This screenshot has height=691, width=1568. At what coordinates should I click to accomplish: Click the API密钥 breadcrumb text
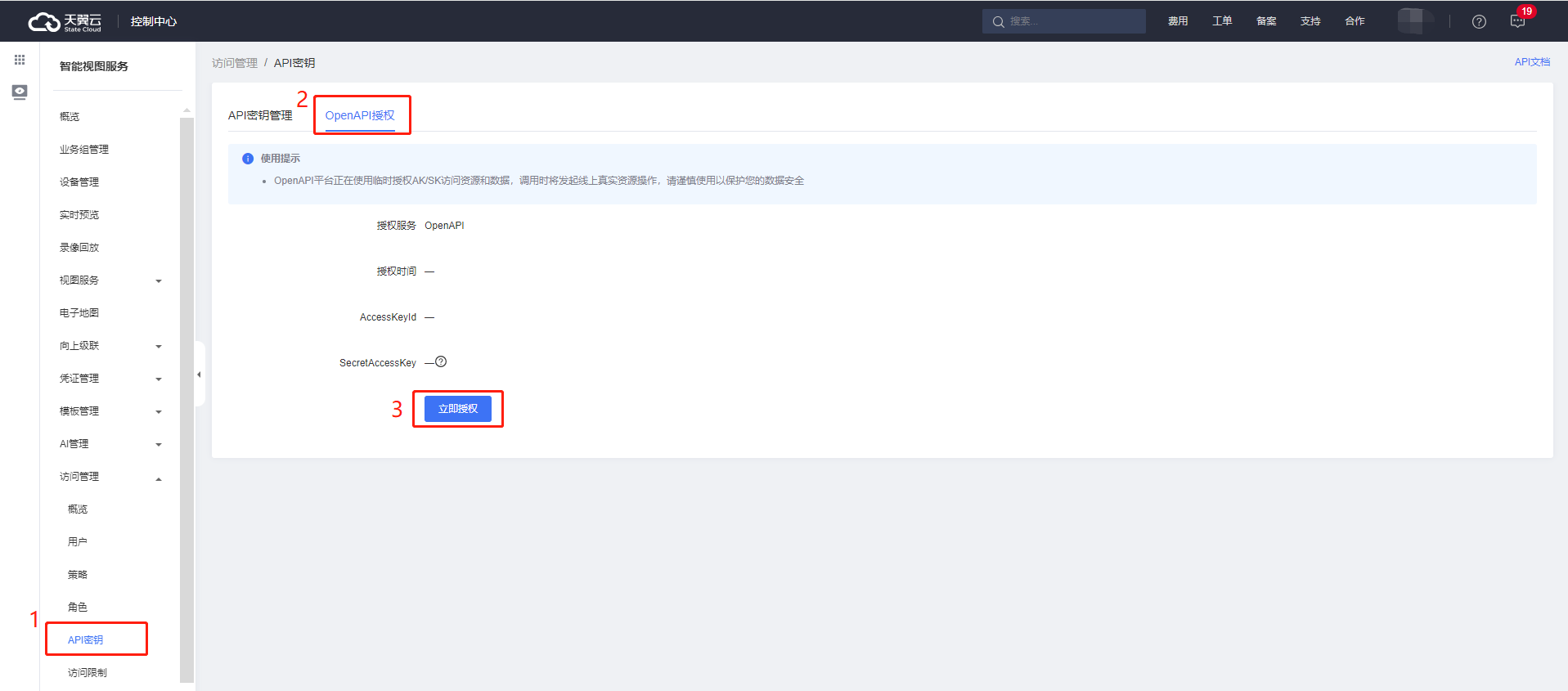click(x=294, y=63)
